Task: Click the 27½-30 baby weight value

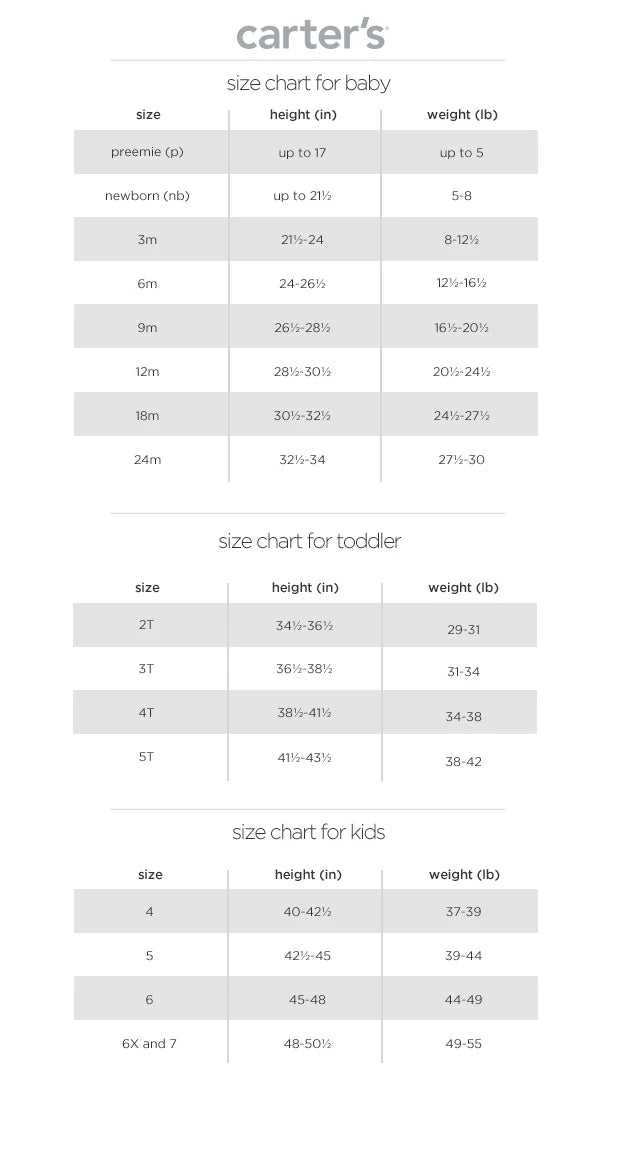Action: 461,460
